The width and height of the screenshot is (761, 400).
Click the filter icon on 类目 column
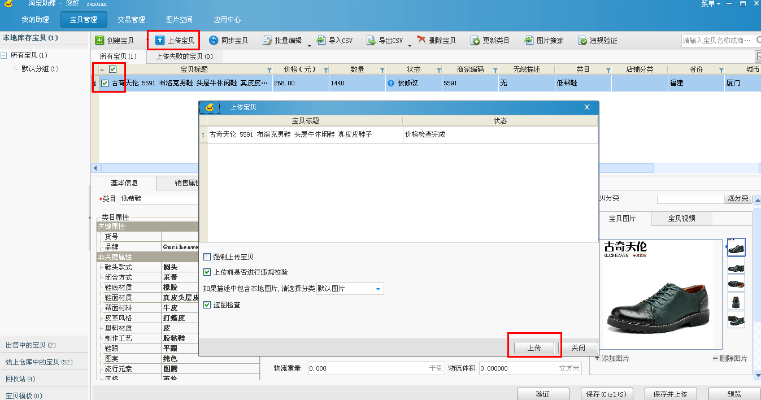tap(608, 70)
